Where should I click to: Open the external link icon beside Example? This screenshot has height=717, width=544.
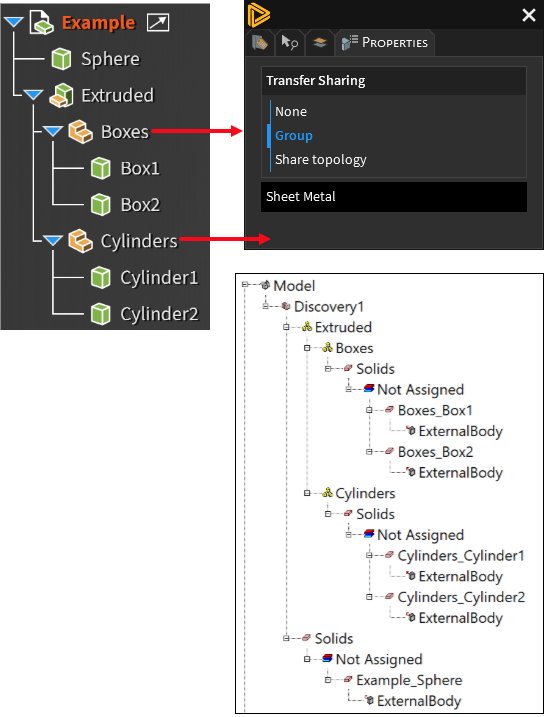click(x=158, y=22)
